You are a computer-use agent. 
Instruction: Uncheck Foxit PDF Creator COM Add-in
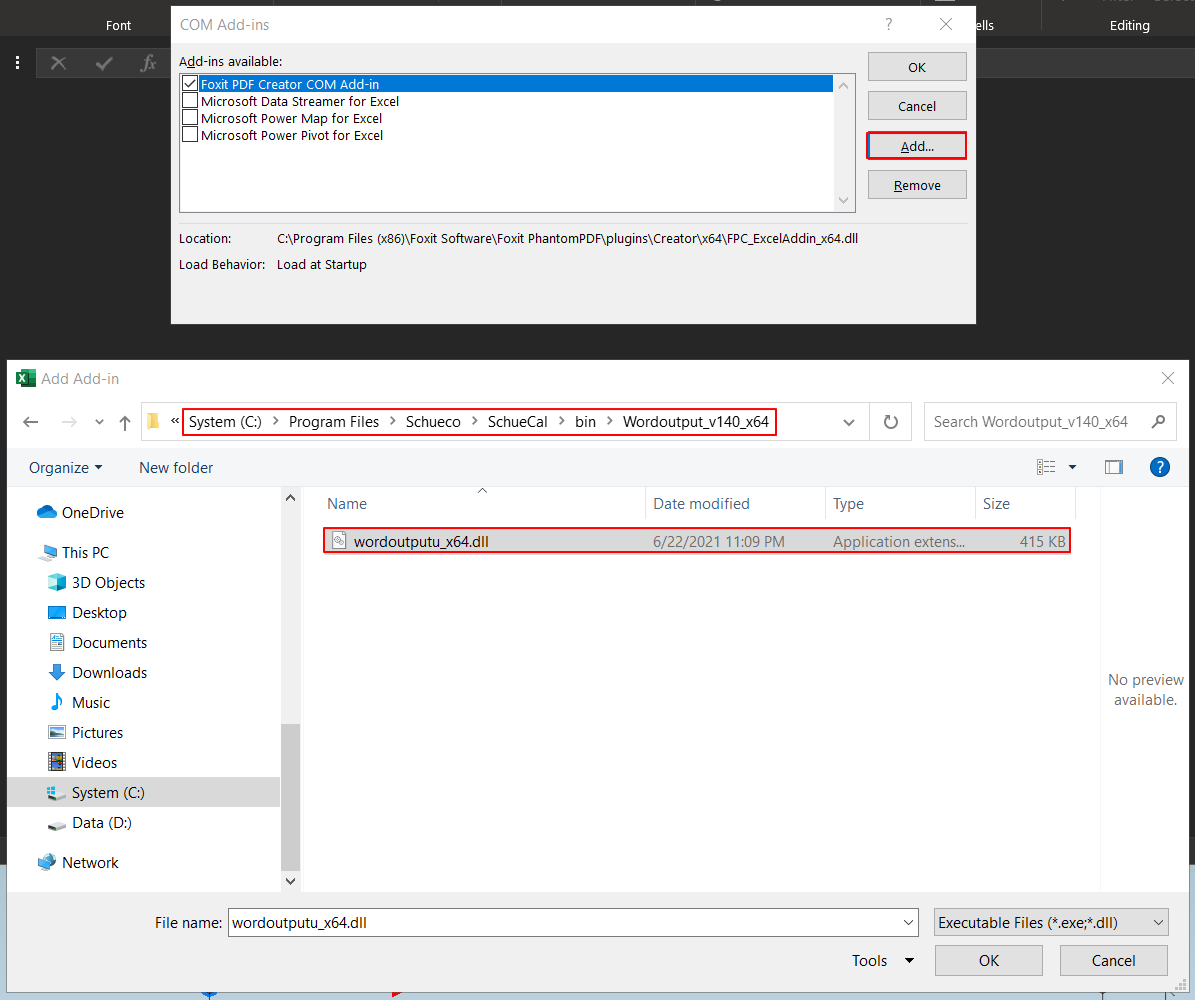tap(190, 84)
